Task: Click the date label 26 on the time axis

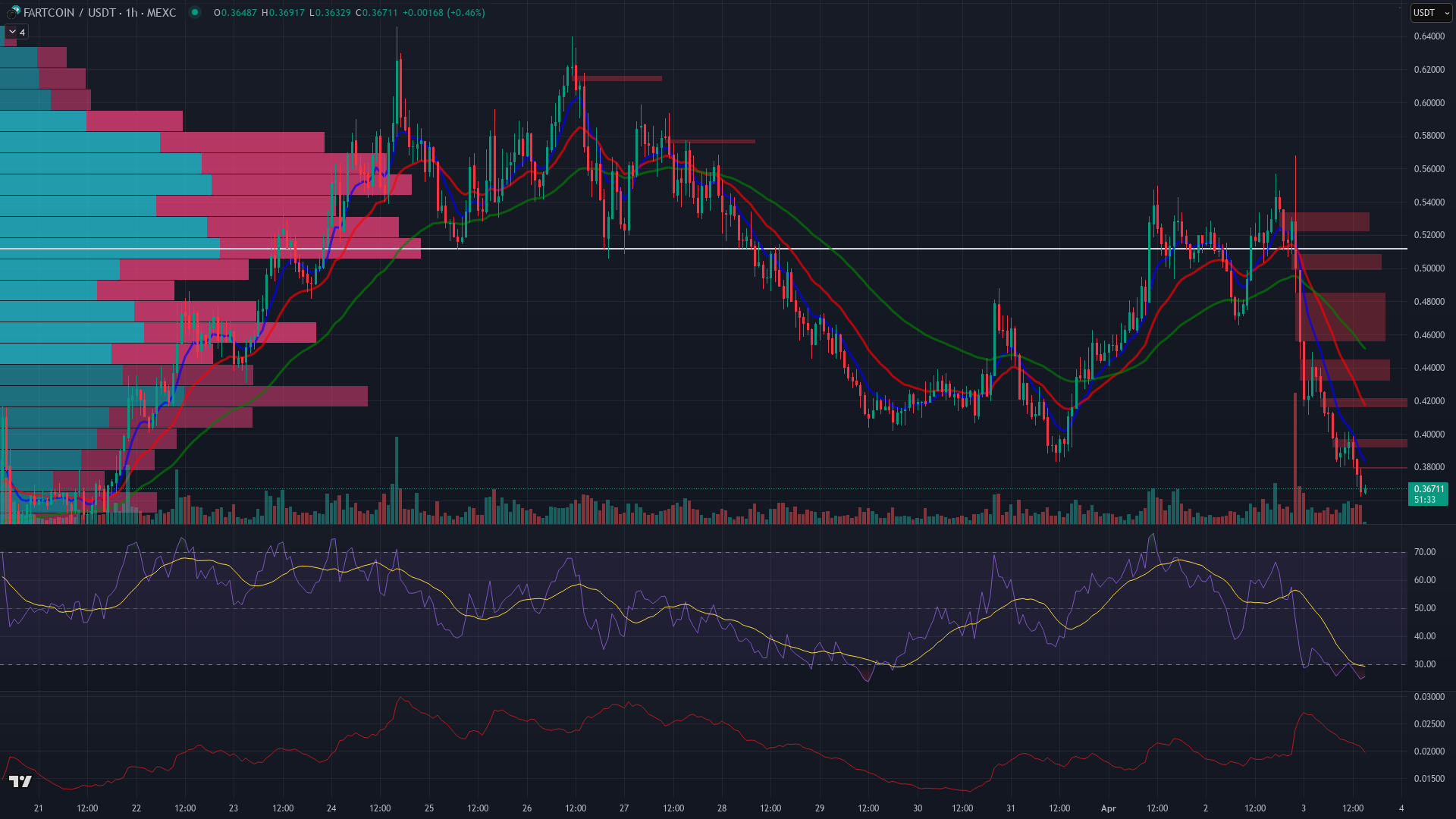Action: click(x=527, y=808)
